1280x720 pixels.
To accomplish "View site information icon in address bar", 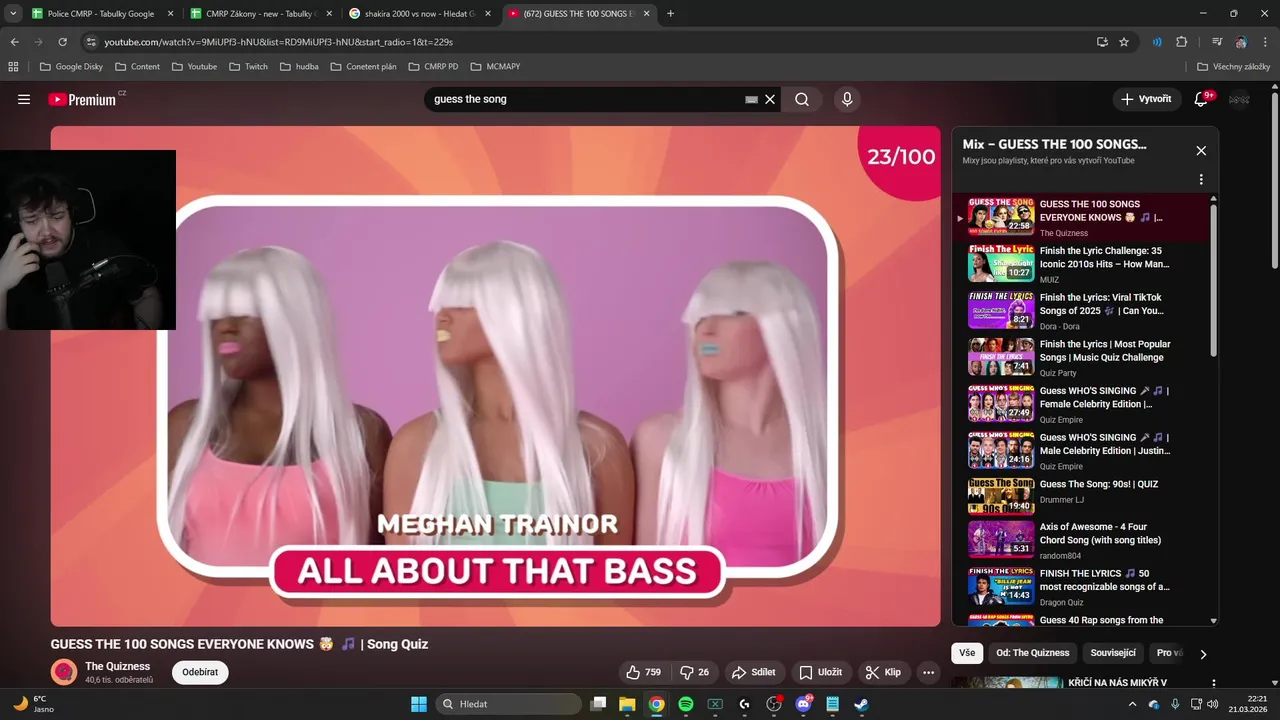I will point(91,42).
